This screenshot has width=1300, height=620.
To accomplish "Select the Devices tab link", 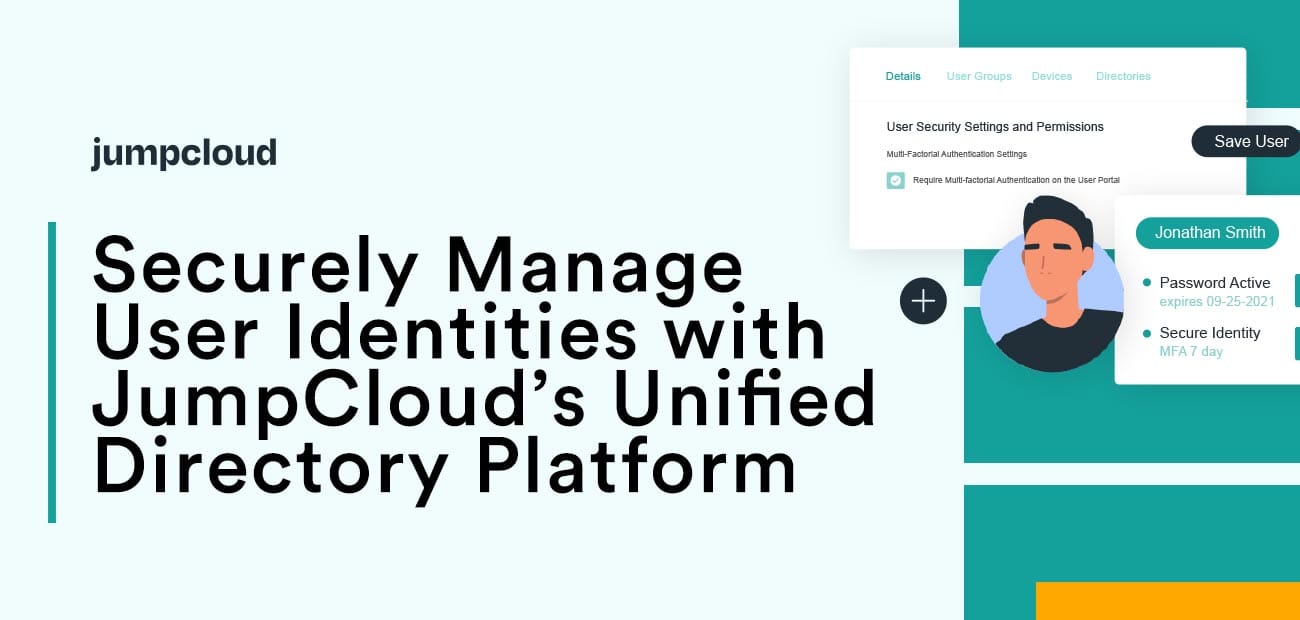I will 1052,76.
